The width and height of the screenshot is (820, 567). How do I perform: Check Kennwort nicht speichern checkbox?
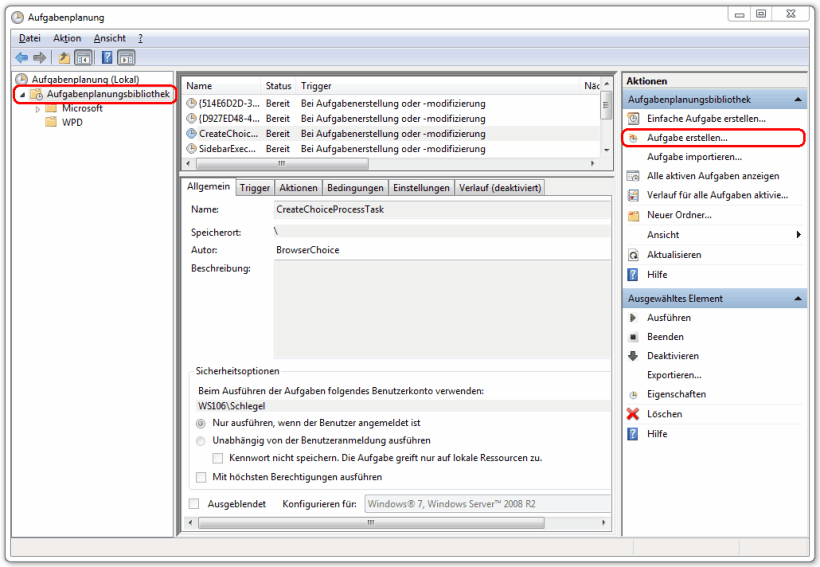[218, 458]
